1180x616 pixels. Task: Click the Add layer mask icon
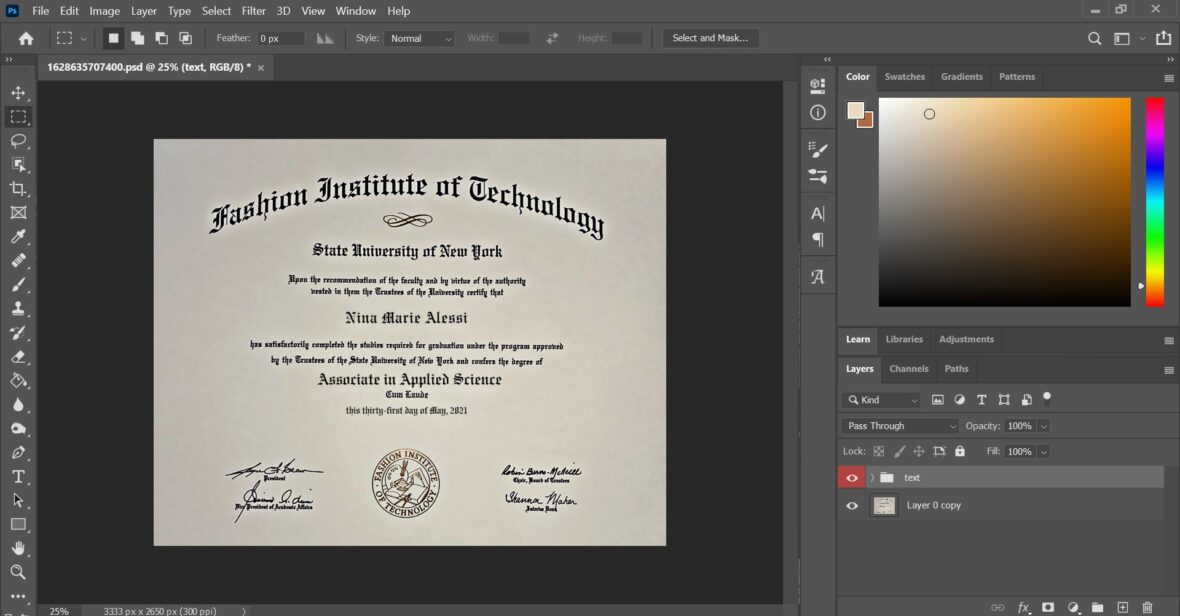pos(1047,607)
